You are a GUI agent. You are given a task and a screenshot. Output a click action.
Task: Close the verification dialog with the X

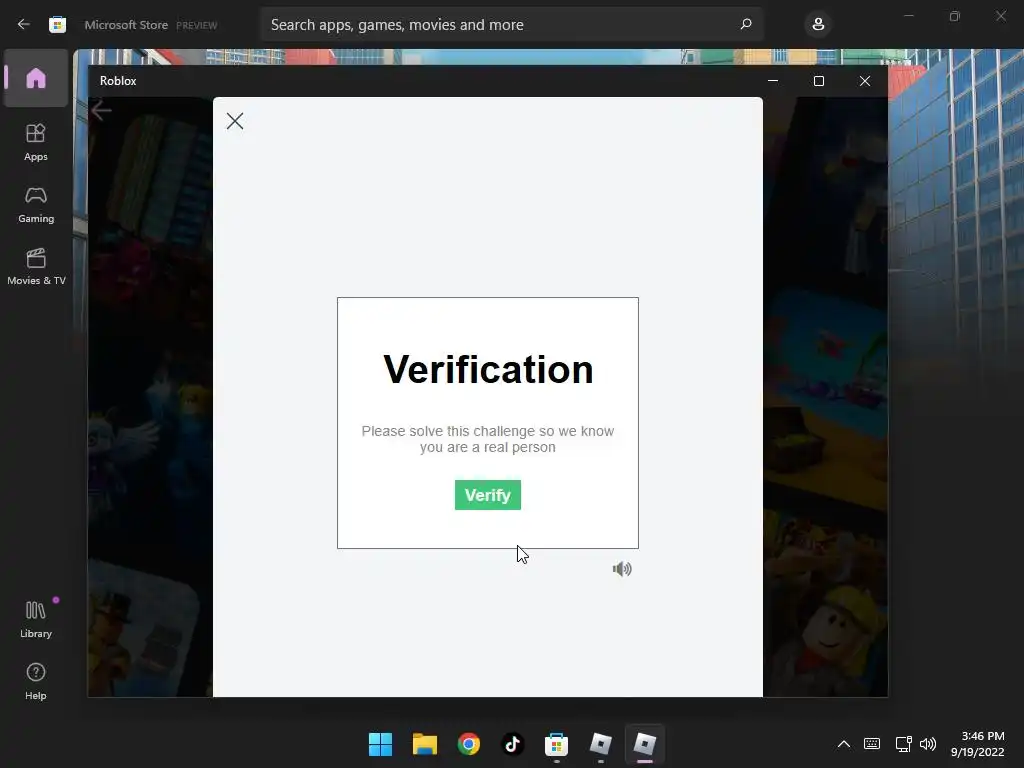pyautogui.click(x=235, y=121)
